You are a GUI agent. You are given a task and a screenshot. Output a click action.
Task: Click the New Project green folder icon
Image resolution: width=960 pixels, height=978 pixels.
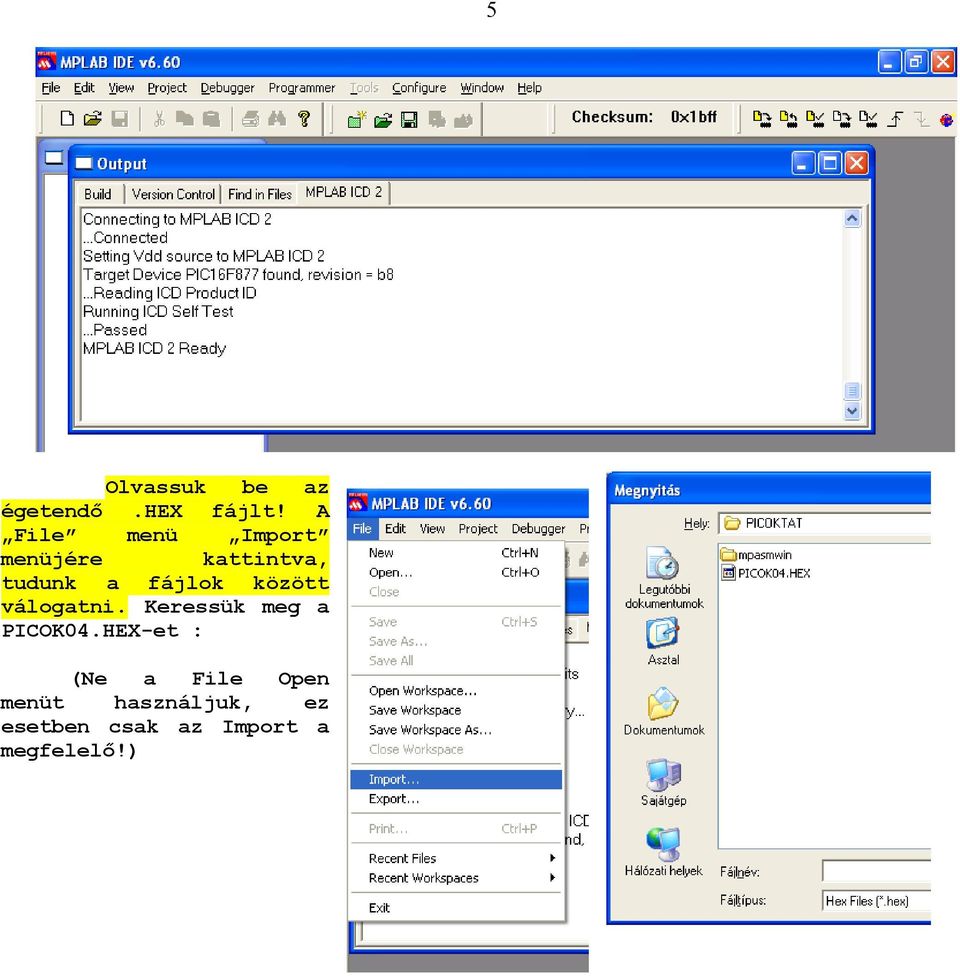click(x=356, y=119)
